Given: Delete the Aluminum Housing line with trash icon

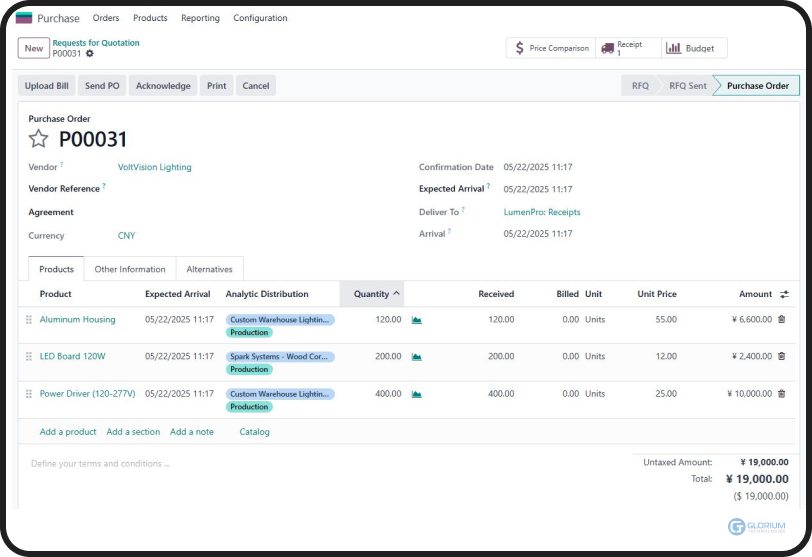Looking at the screenshot, I should 781,320.
